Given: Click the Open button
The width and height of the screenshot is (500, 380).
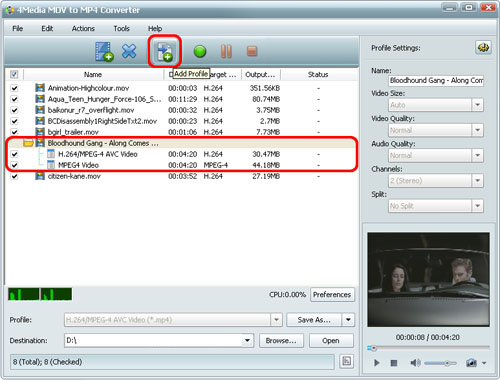Looking at the screenshot, I should [331, 341].
